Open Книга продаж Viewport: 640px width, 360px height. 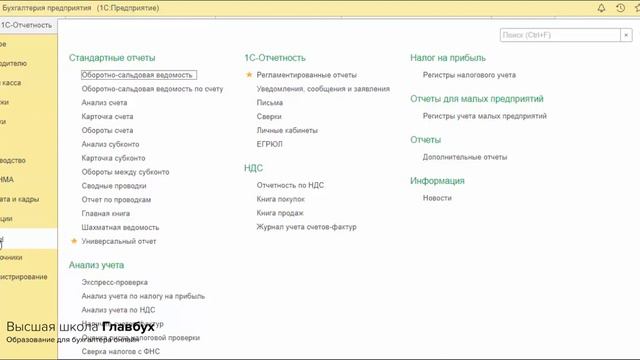(280, 213)
